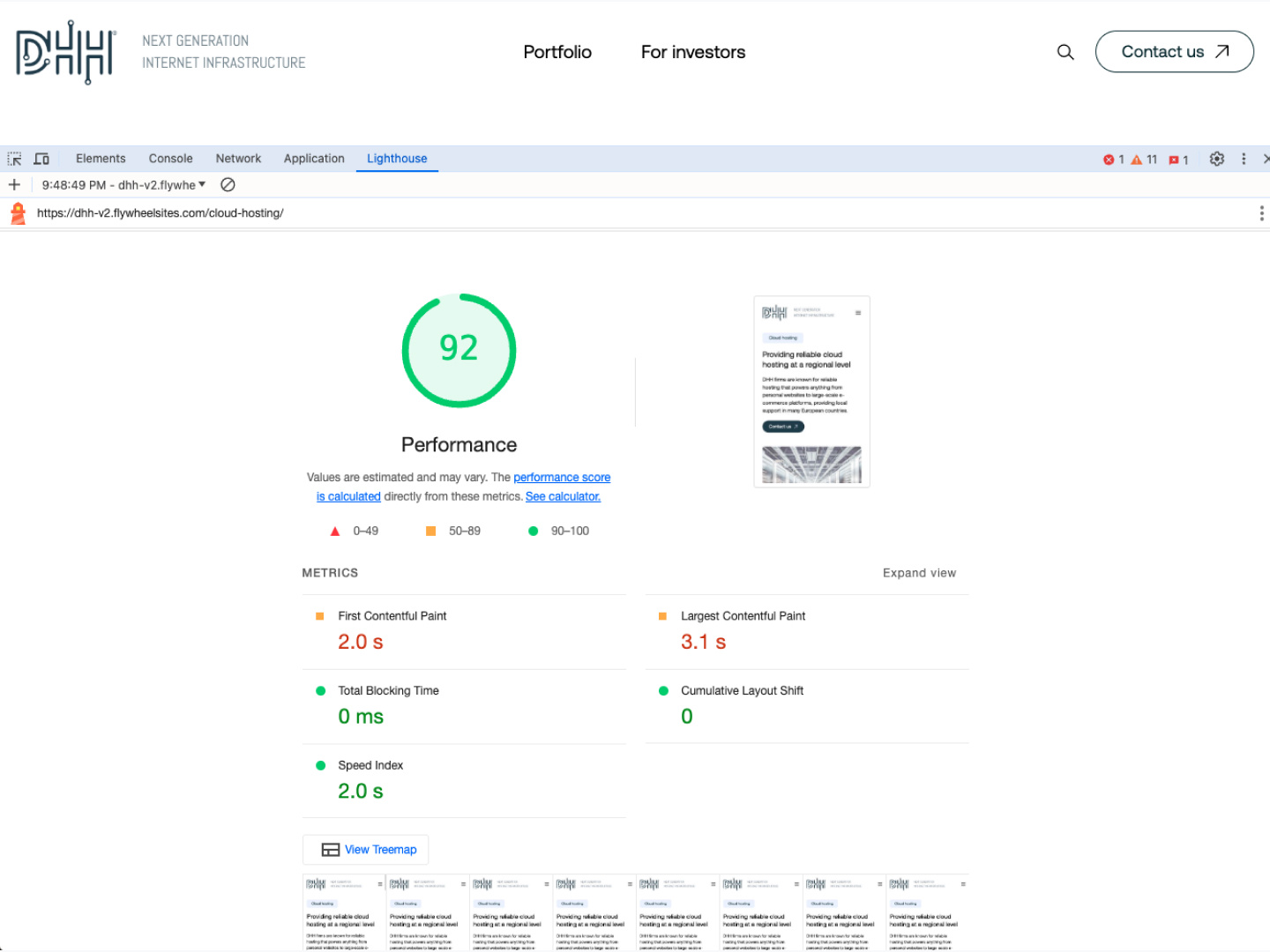The height and width of the screenshot is (952, 1270).
Task: Open the DevTools three-dot customize menu
Action: [x=1244, y=159]
